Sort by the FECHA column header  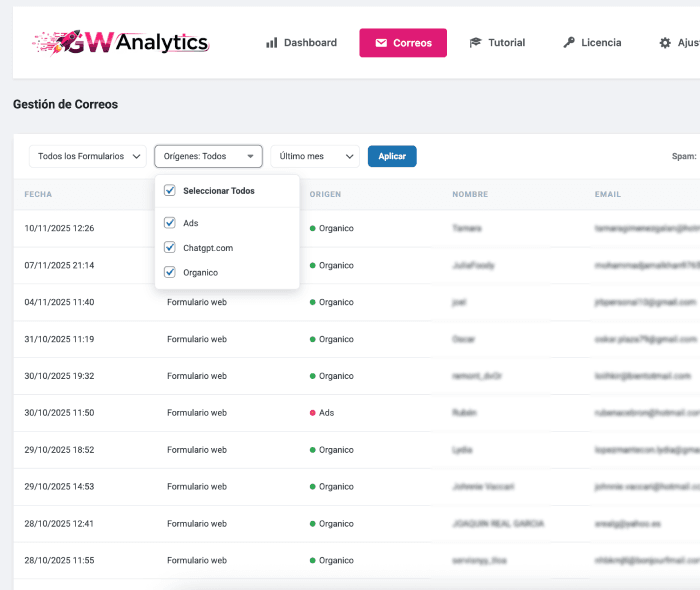pos(38,194)
